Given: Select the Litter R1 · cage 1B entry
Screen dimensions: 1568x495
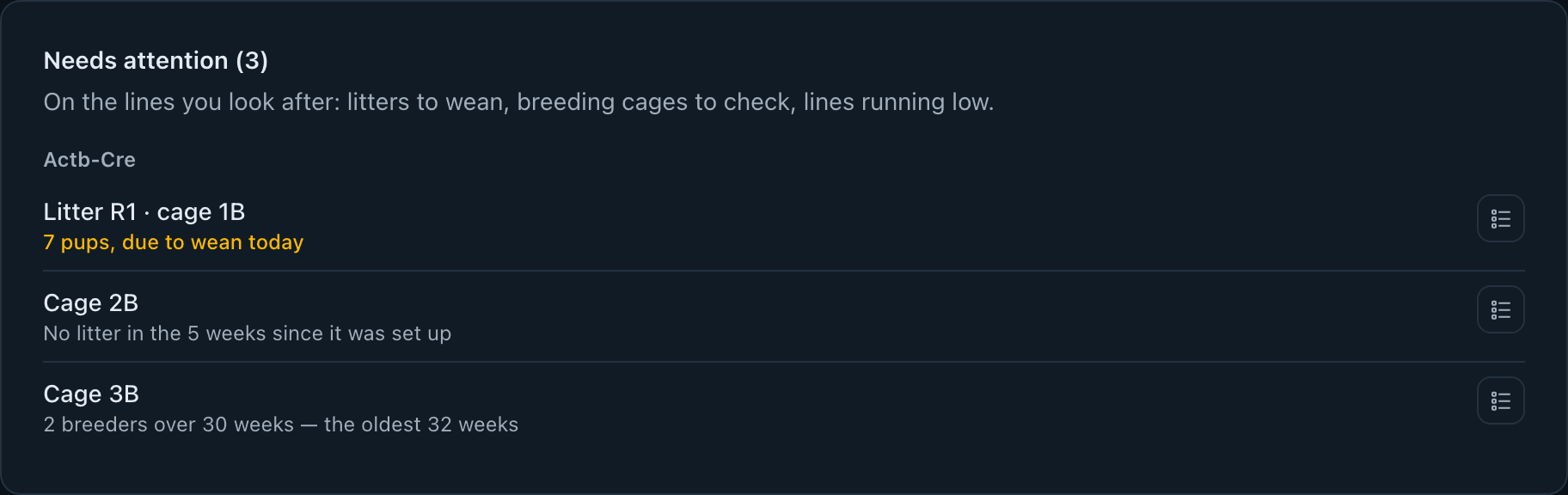Looking at the screenshot, I should click(784, 225).
